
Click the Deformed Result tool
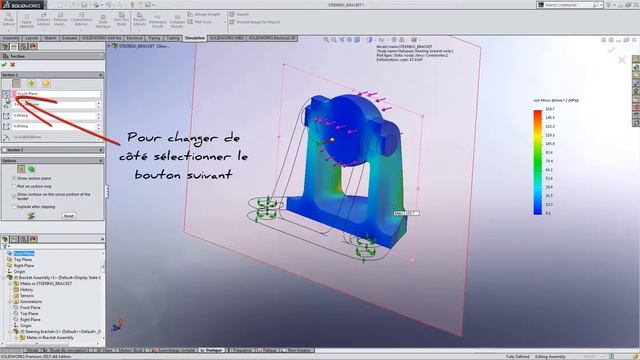tap(158, 20)
